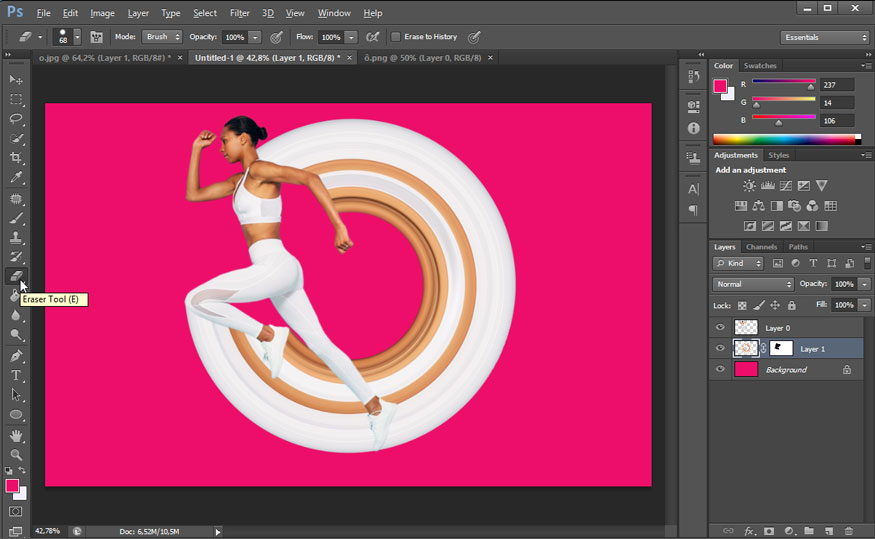Select the Eyedropper tool

pos(16,177)
